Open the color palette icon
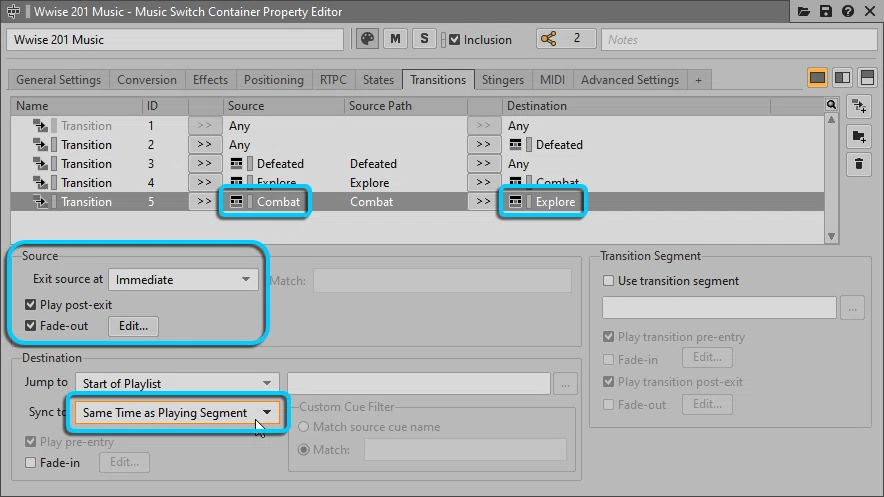The height and width of the screenshot is (497, 884). 367,39
